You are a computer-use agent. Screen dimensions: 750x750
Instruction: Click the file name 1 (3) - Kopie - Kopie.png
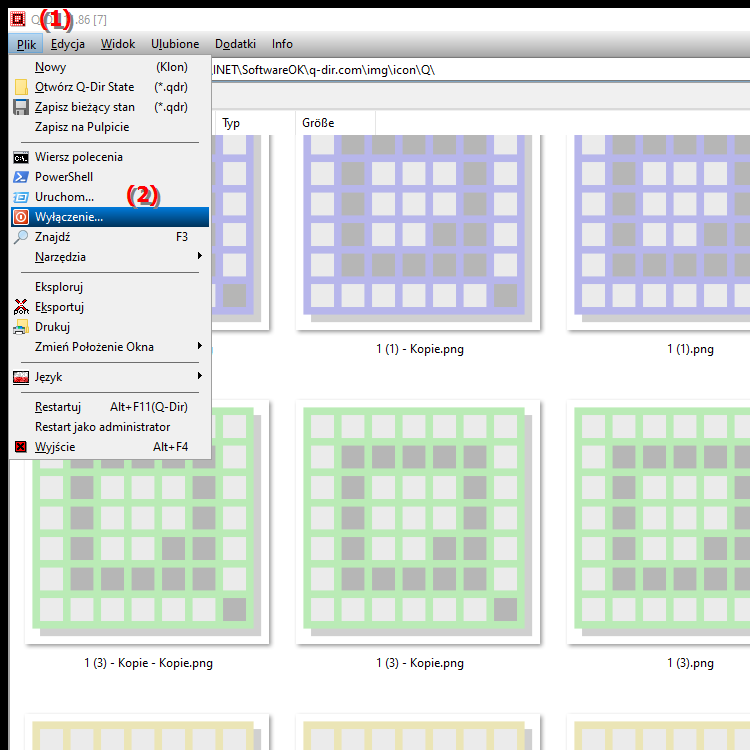tap(148, 663)
